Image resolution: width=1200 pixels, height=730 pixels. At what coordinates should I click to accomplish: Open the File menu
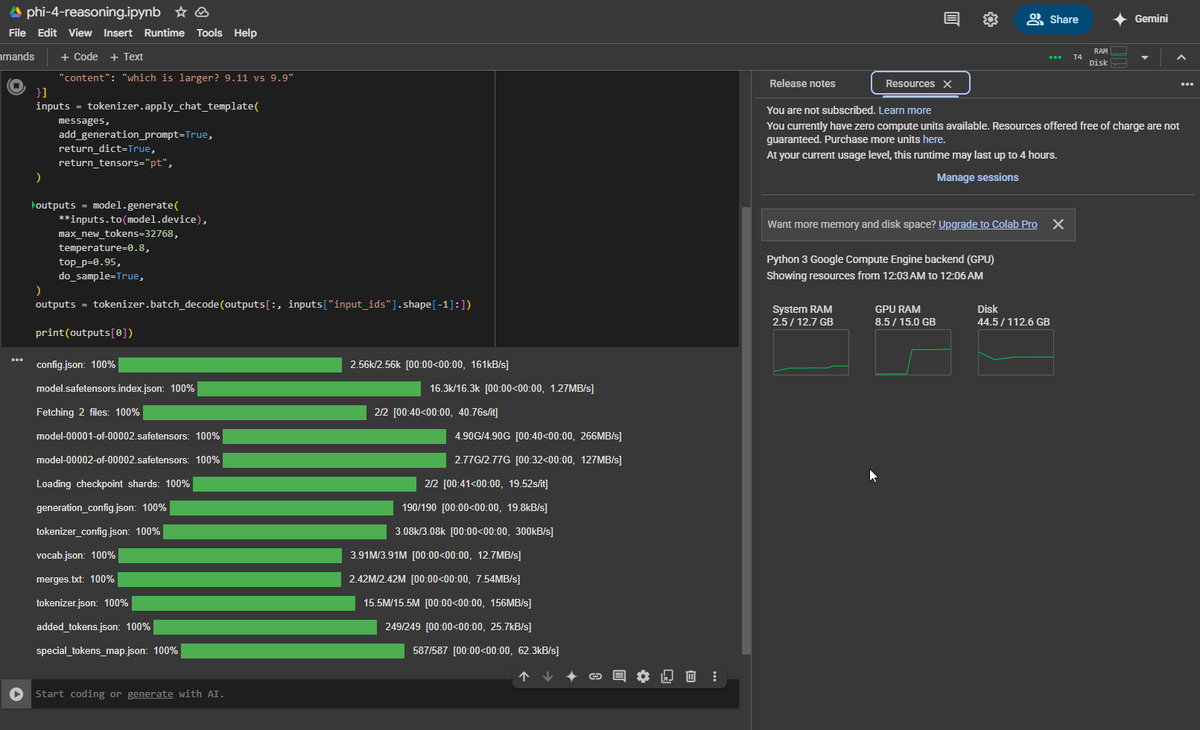click(16, 33)
